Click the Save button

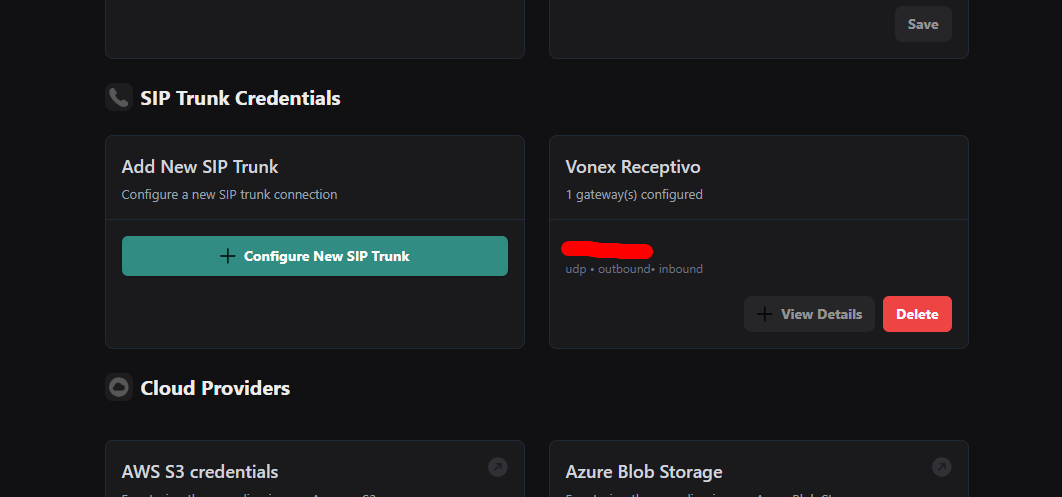pos(922,24)
